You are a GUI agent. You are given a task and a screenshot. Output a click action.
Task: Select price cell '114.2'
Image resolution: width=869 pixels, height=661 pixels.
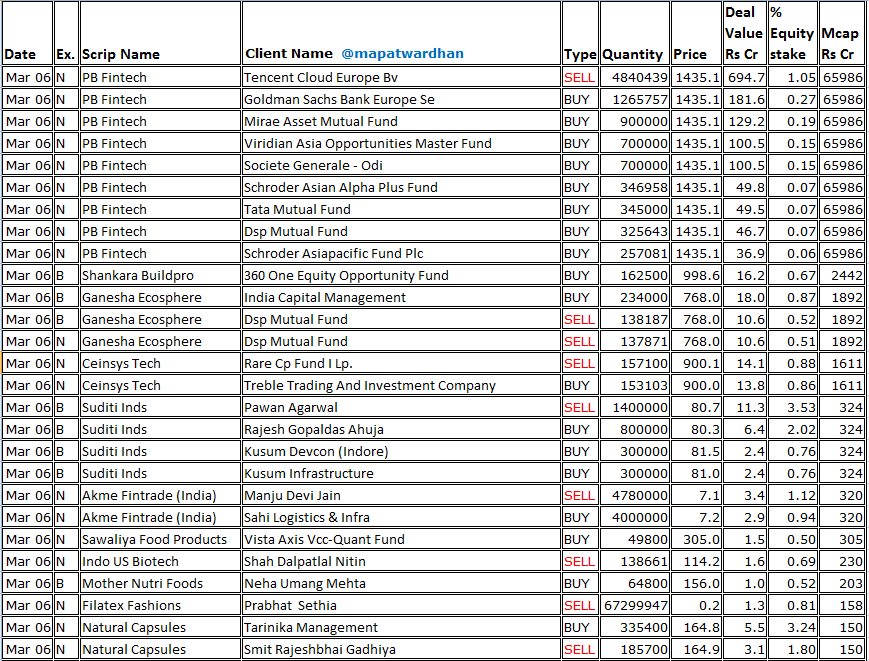click(x=696, y=561)
